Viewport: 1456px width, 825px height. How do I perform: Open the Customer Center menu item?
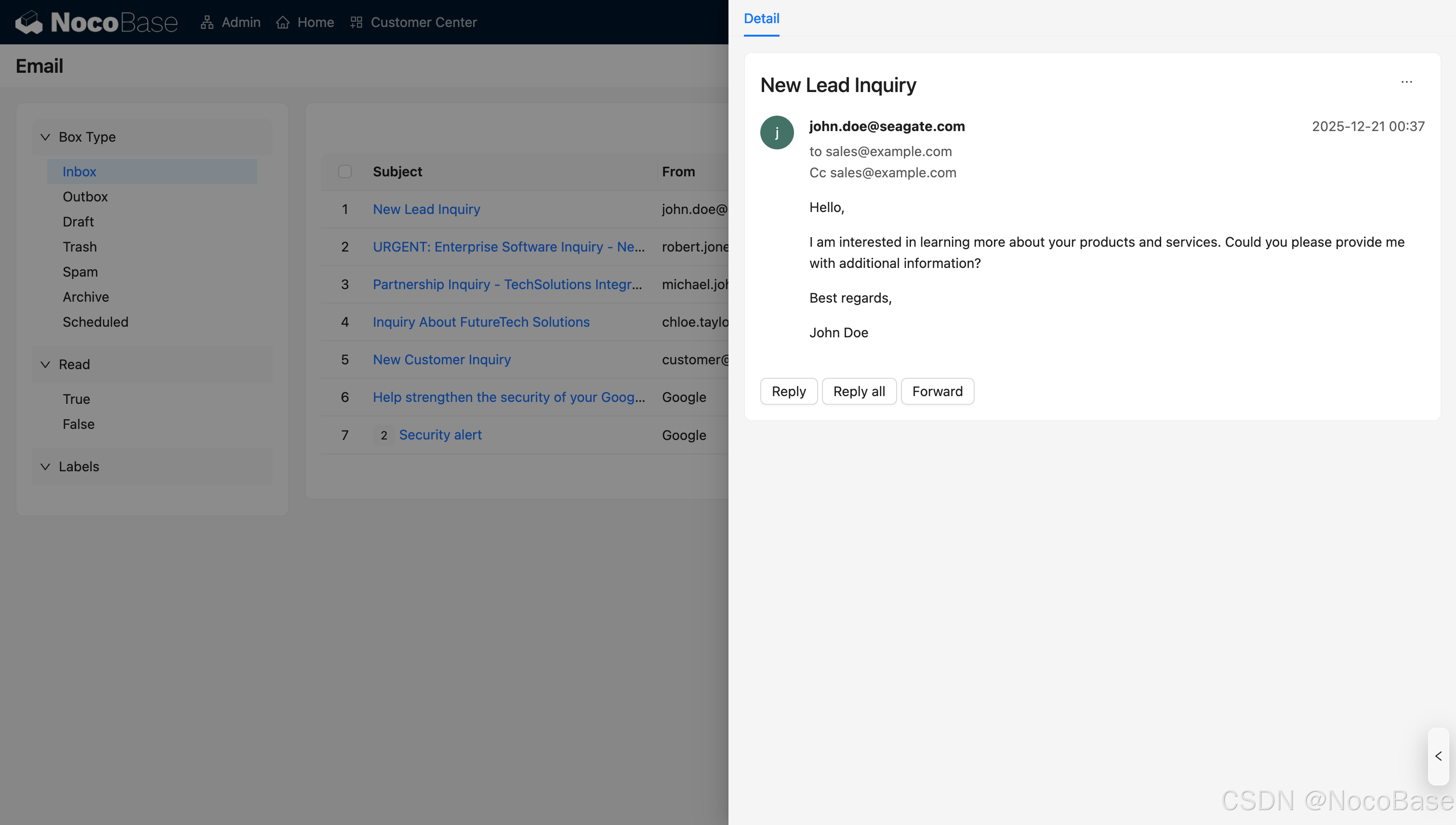(x=423, y=22)
